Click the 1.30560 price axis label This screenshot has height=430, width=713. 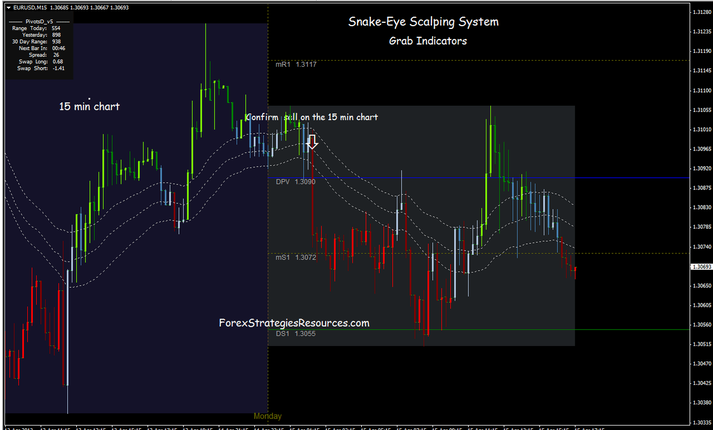coord(702,325)
